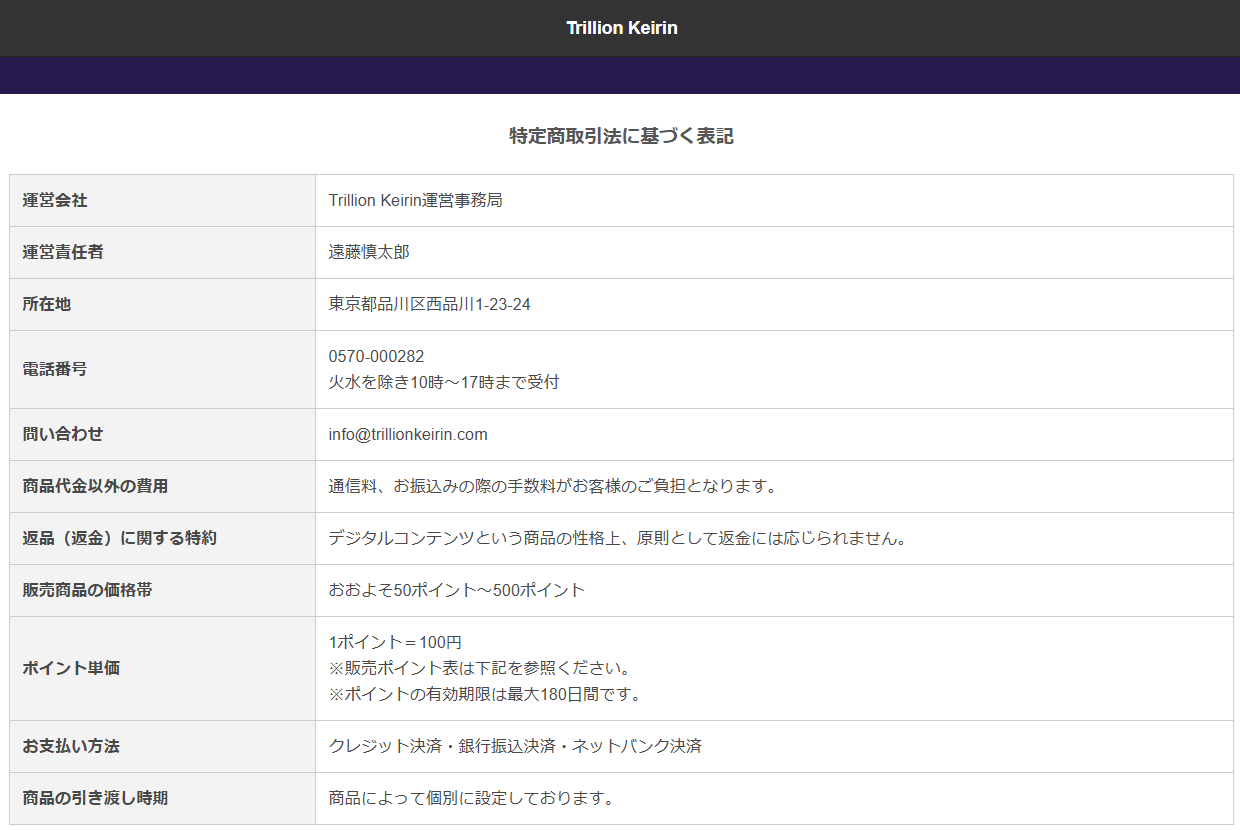This screenshot has height=830, width=1240.
Task: Click the 通信料、お振込みの際の手数料 fee description
Action: 553,486
